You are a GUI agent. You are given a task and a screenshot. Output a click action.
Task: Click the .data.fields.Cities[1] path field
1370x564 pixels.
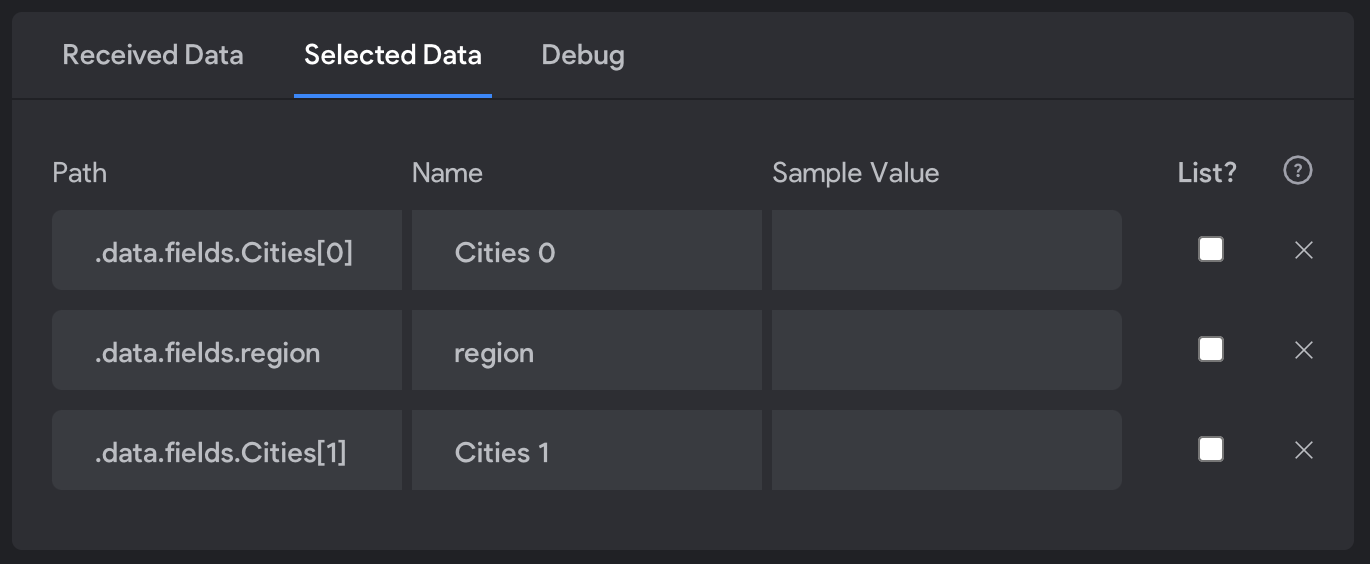227,450
